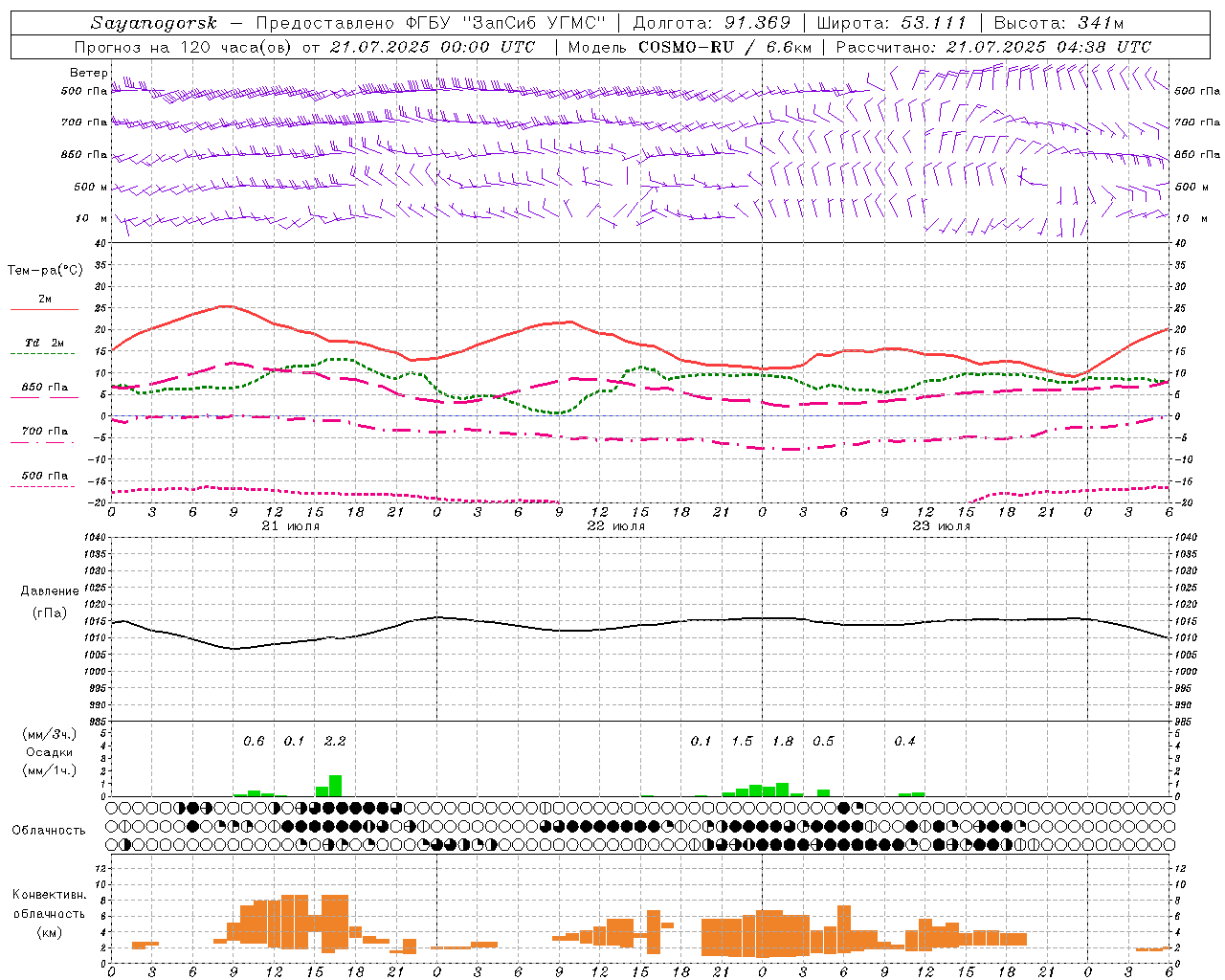
Task: Click the '(км)' convective height unit label
Action: coord(49,932)
